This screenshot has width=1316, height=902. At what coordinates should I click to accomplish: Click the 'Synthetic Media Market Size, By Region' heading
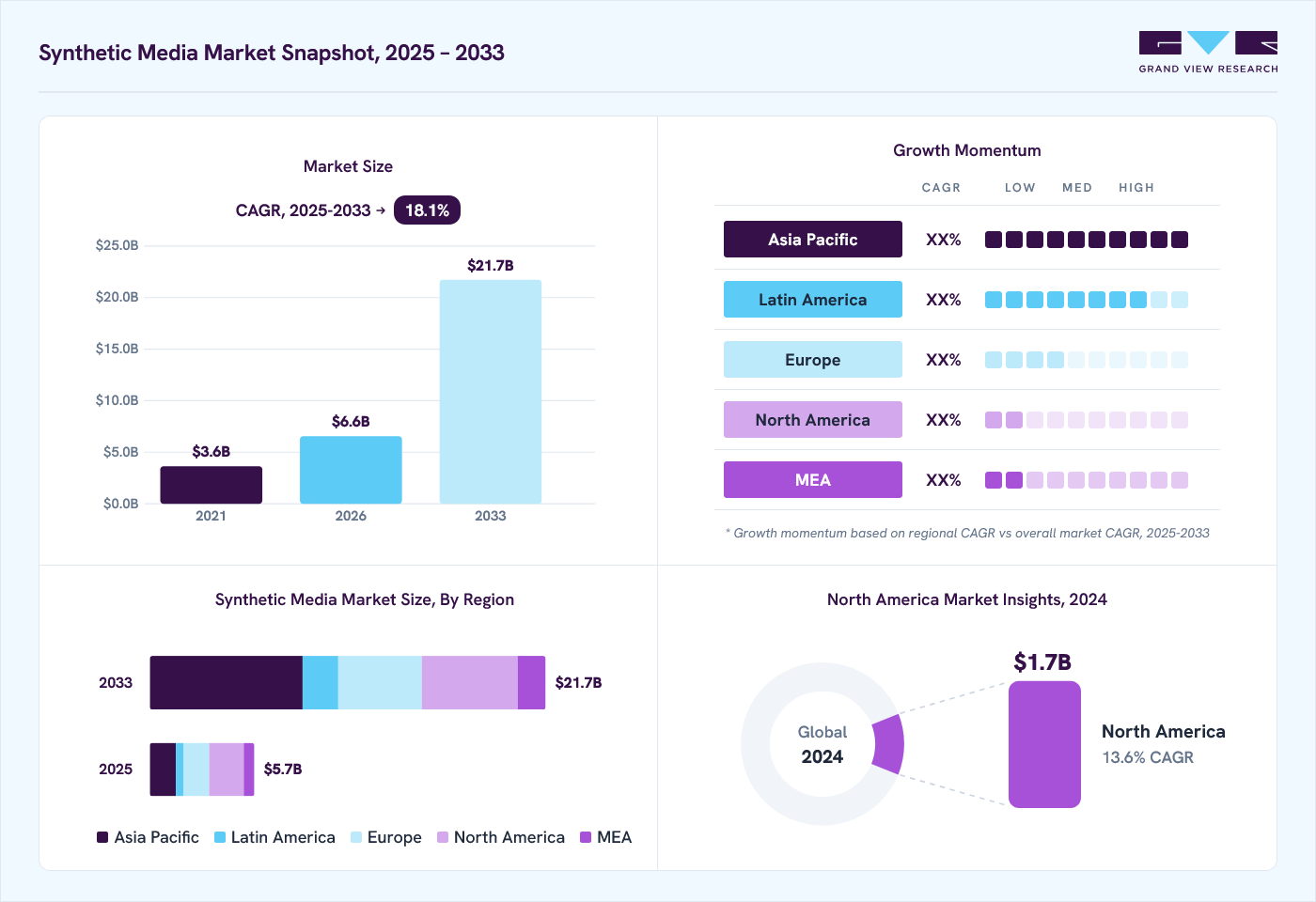pos(365,599)
